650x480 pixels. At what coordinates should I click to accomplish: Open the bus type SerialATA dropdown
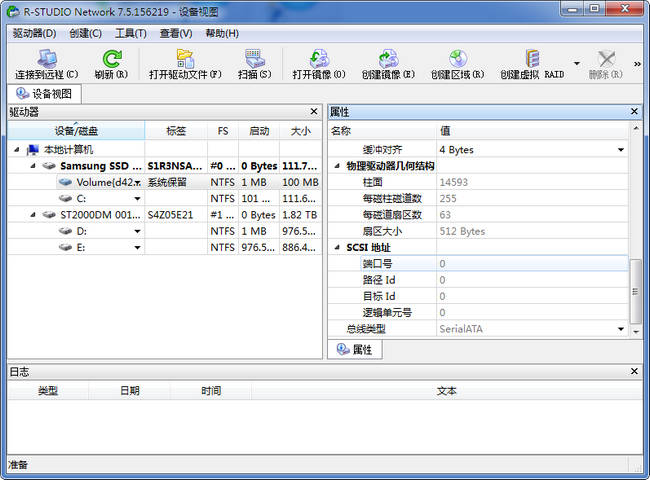click(x=621, y=329)
